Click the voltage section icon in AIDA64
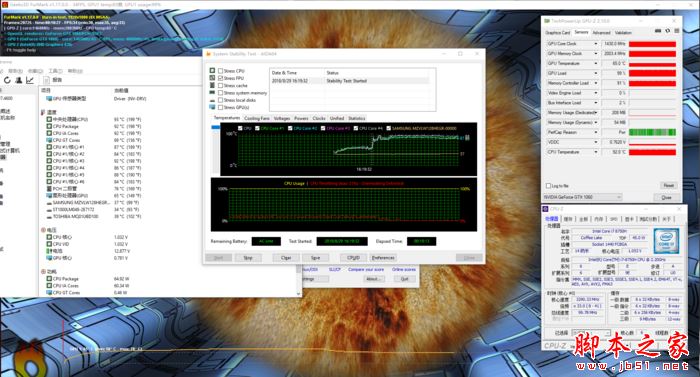Viewport: 700px width, 377px height. pos(43,230)
